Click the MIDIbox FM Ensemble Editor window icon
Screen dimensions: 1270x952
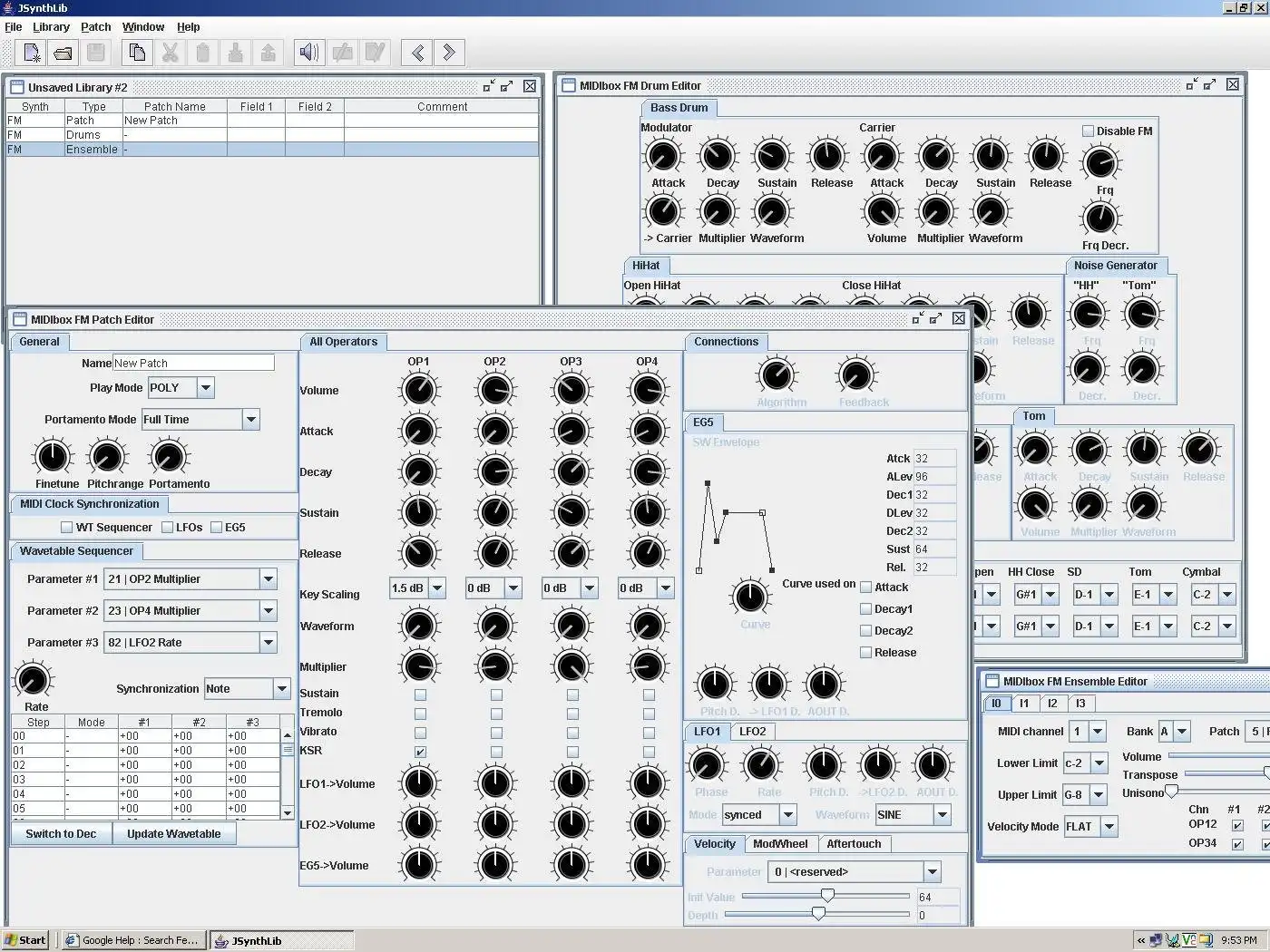click(992, 681)
